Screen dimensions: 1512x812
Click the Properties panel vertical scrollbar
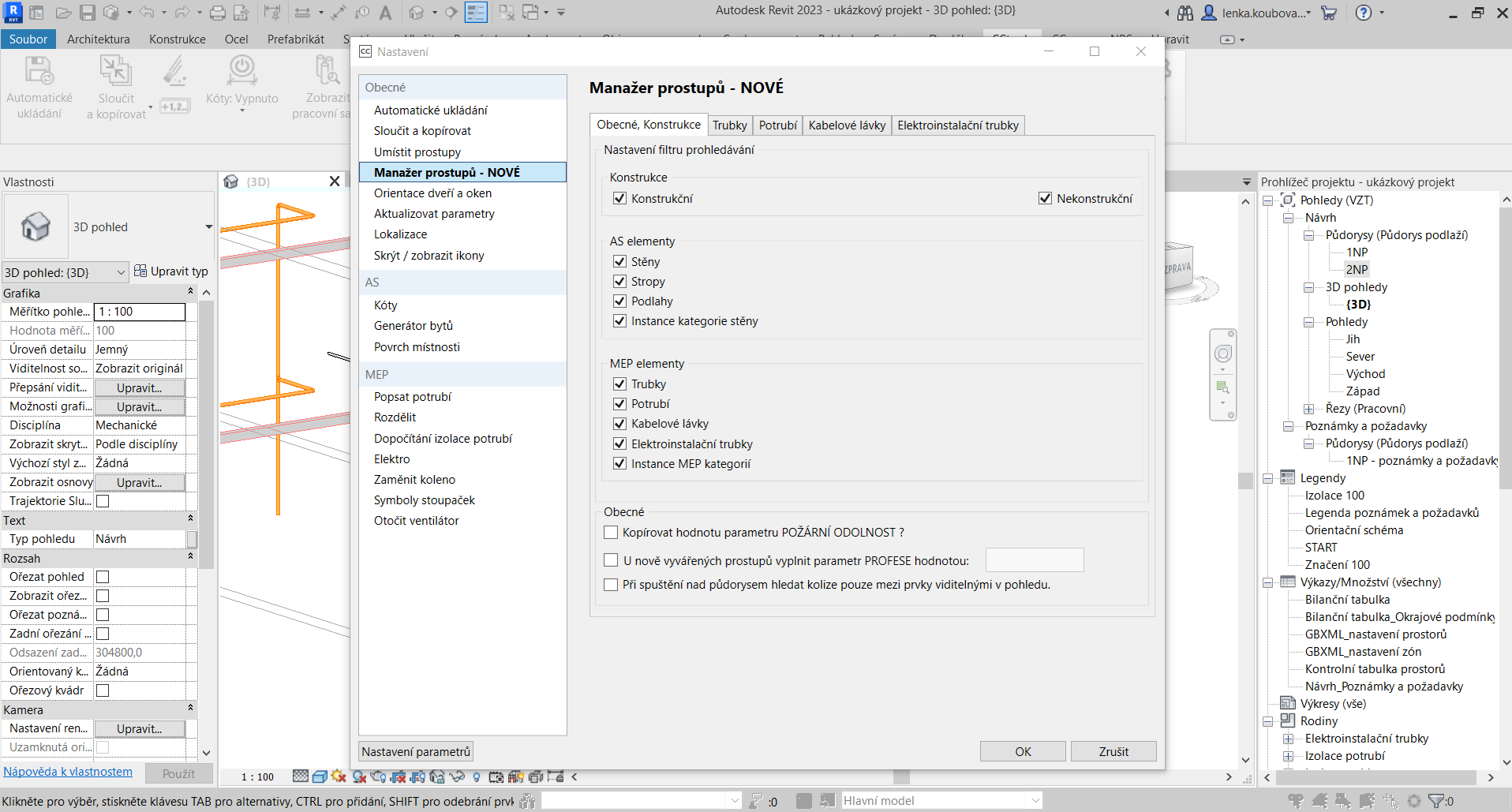click(206, 434)
